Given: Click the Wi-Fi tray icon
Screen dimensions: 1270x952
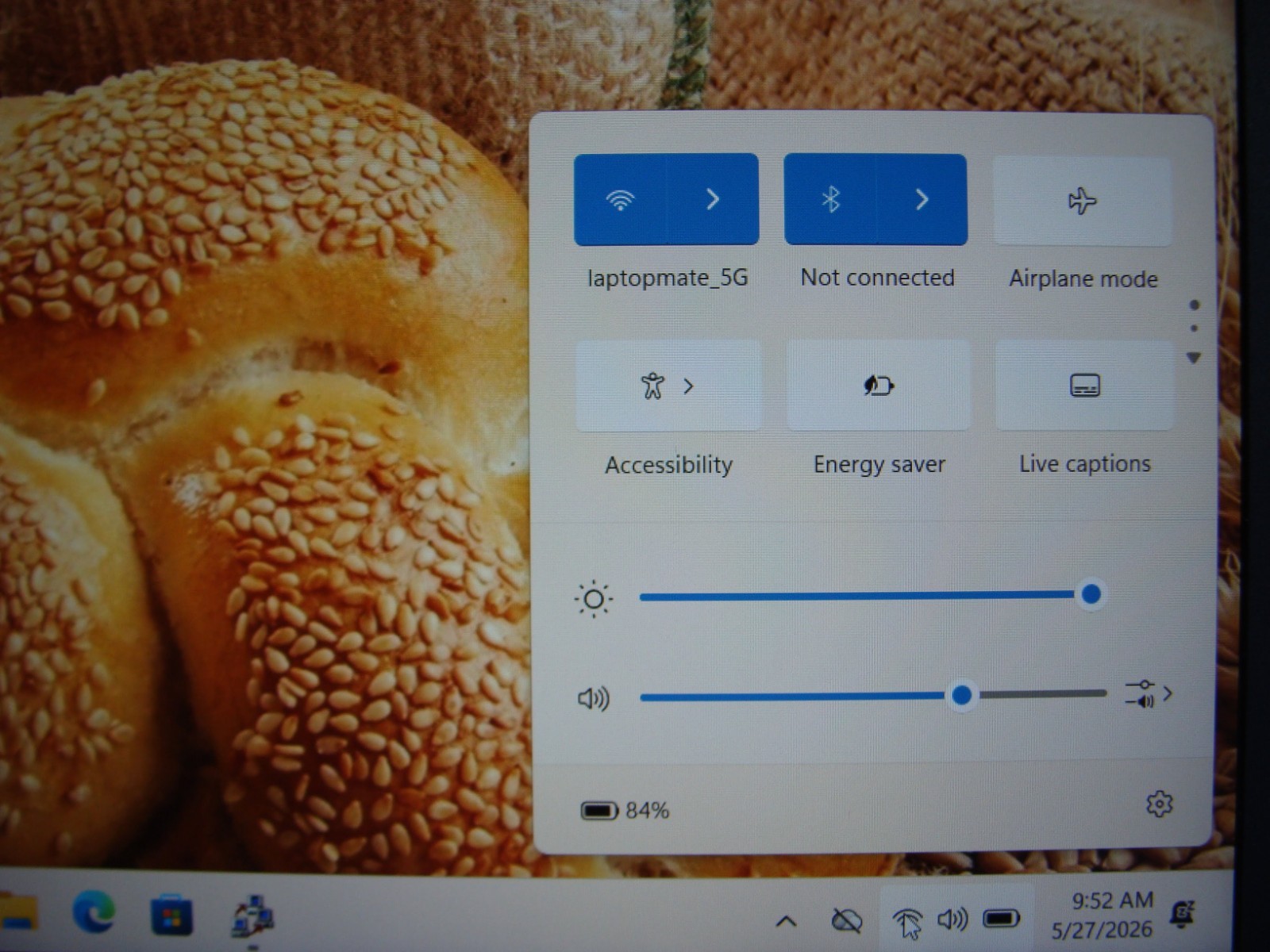Looking at the screenshot, I should point(907,921).
